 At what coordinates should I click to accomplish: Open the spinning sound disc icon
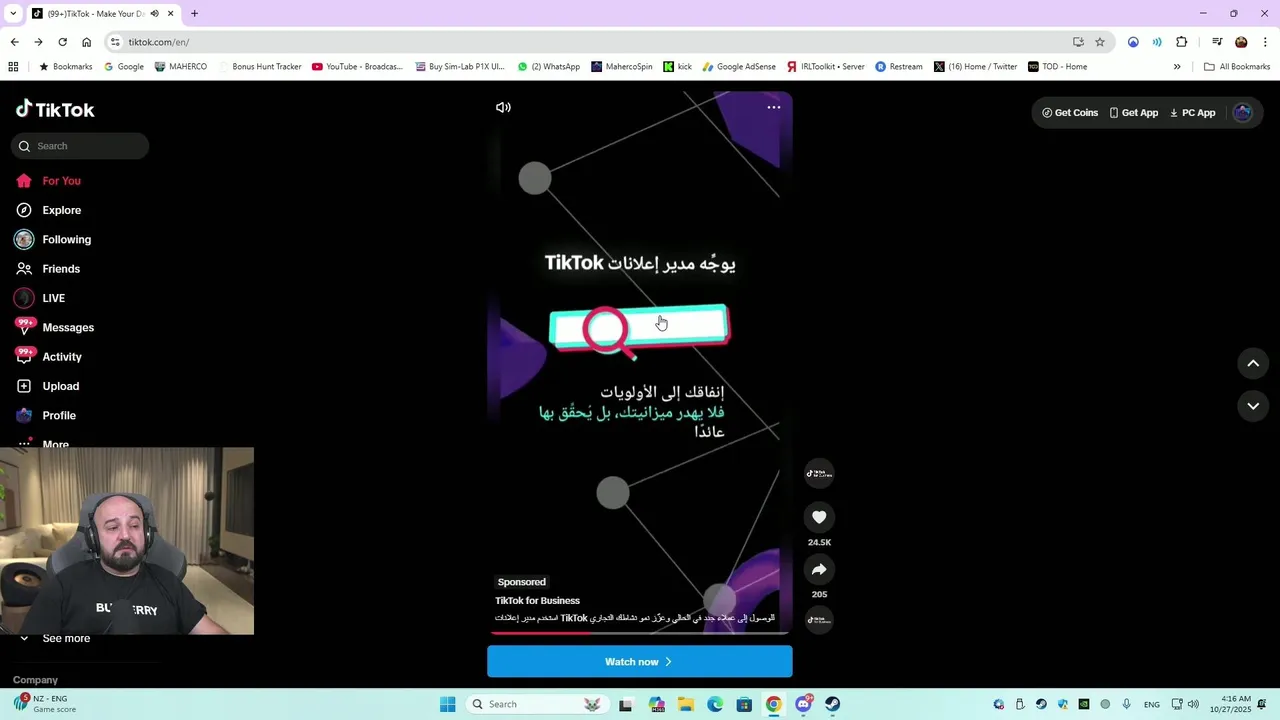[x=819, y=620]
